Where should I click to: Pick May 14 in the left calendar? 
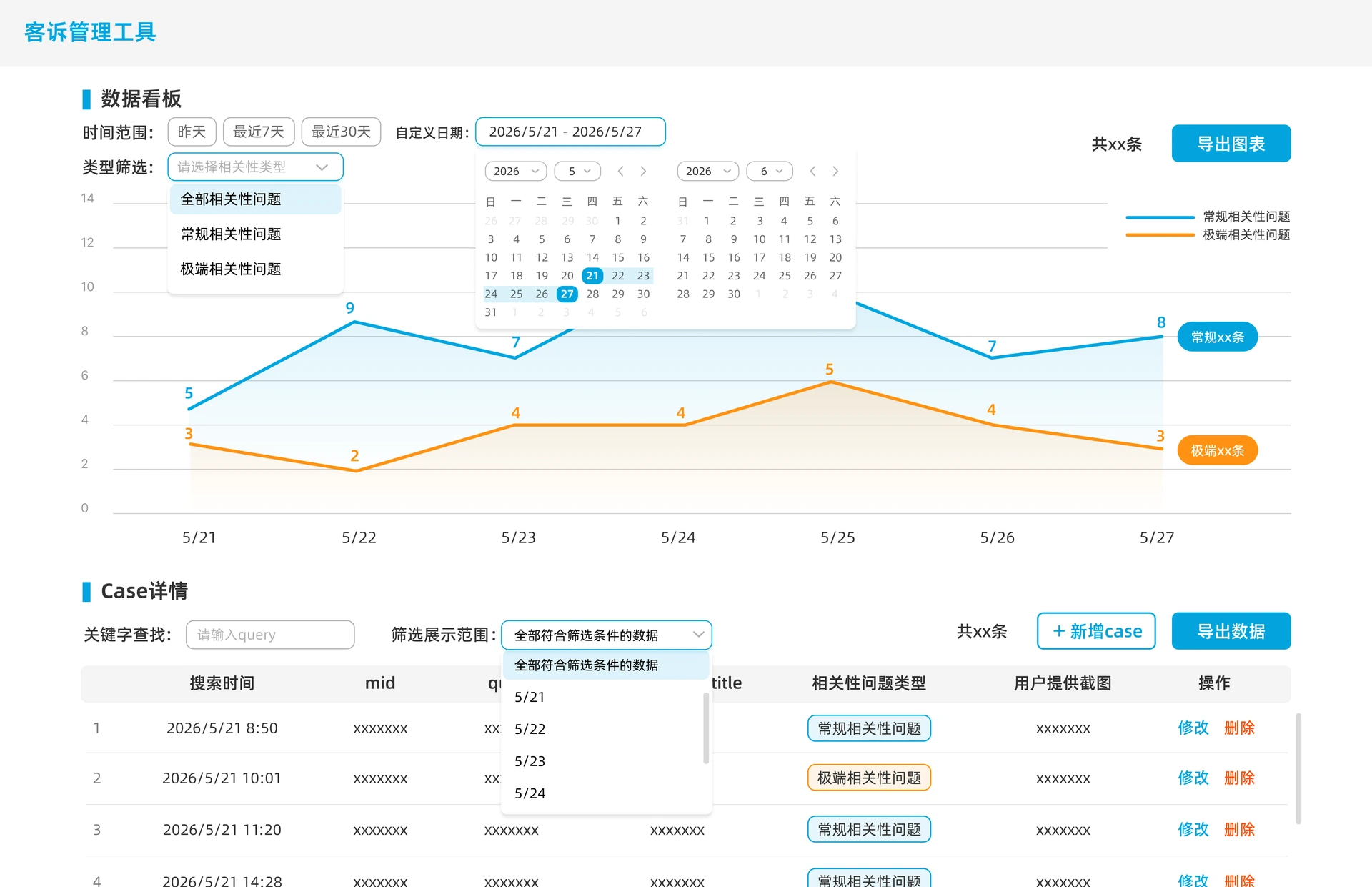click(x=592, y=257)
